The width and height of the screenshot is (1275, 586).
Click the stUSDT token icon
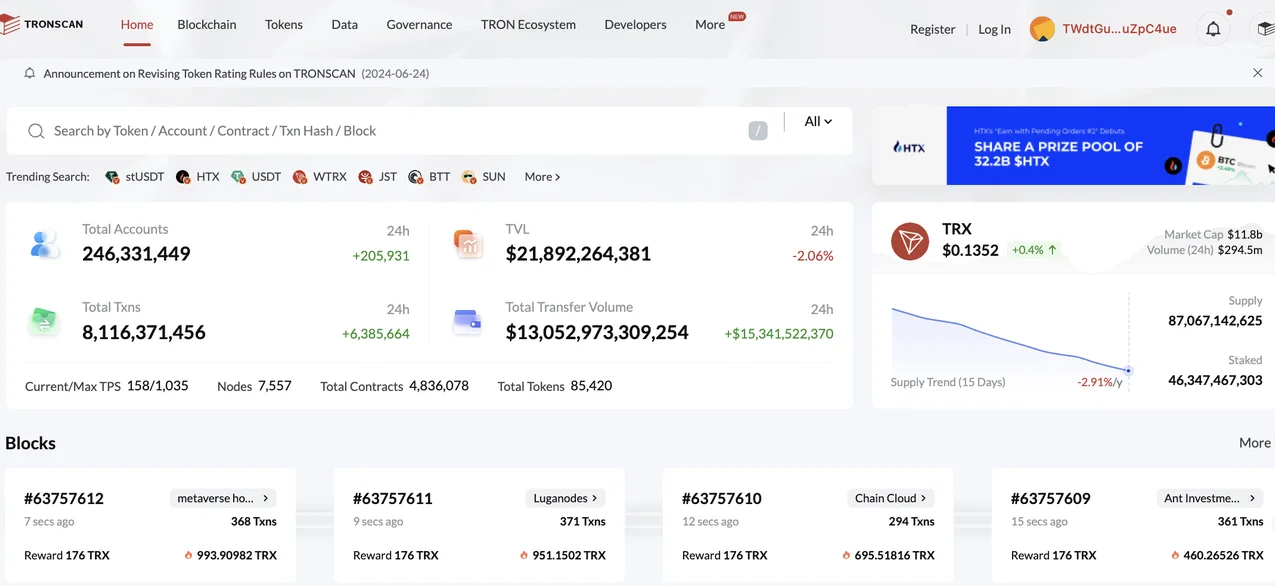[112, 177]
